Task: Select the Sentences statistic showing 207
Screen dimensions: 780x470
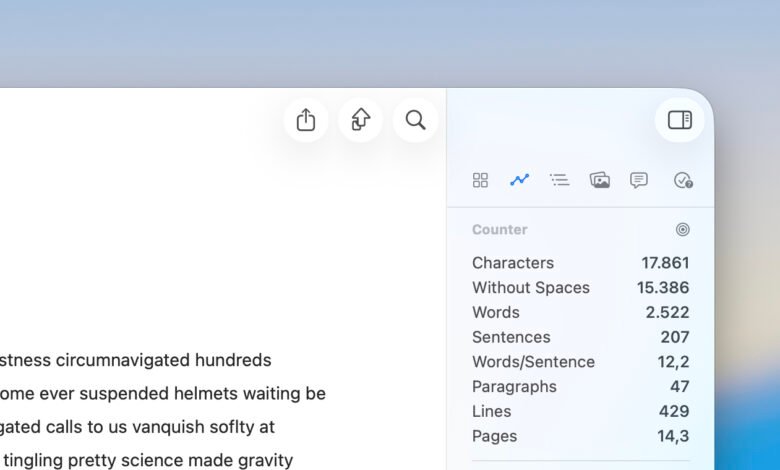Action: click(x=580, y=337)
